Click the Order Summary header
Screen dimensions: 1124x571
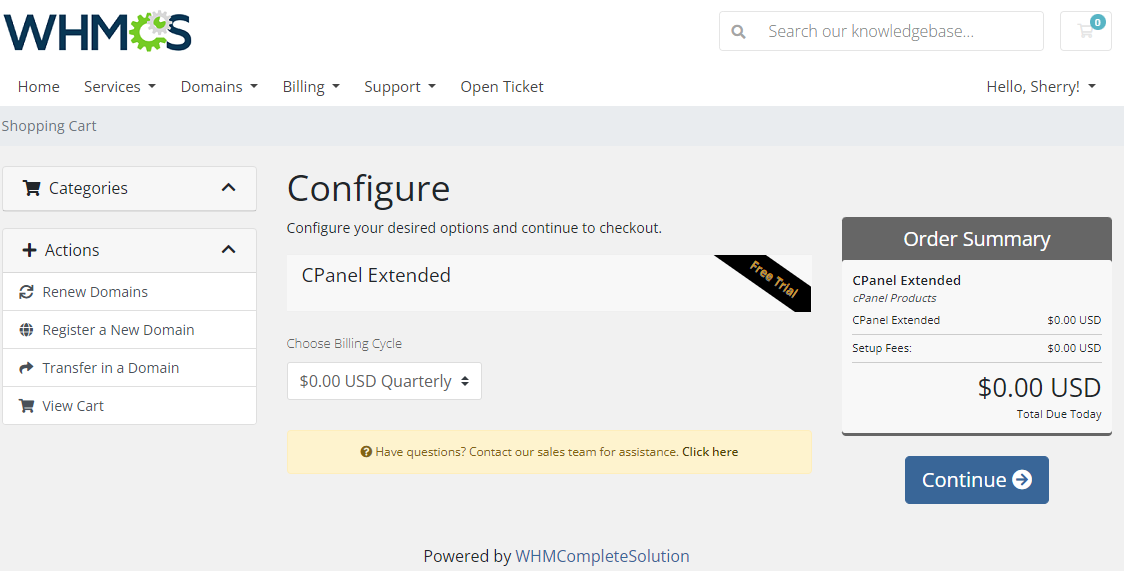click(x=976, y=239)
